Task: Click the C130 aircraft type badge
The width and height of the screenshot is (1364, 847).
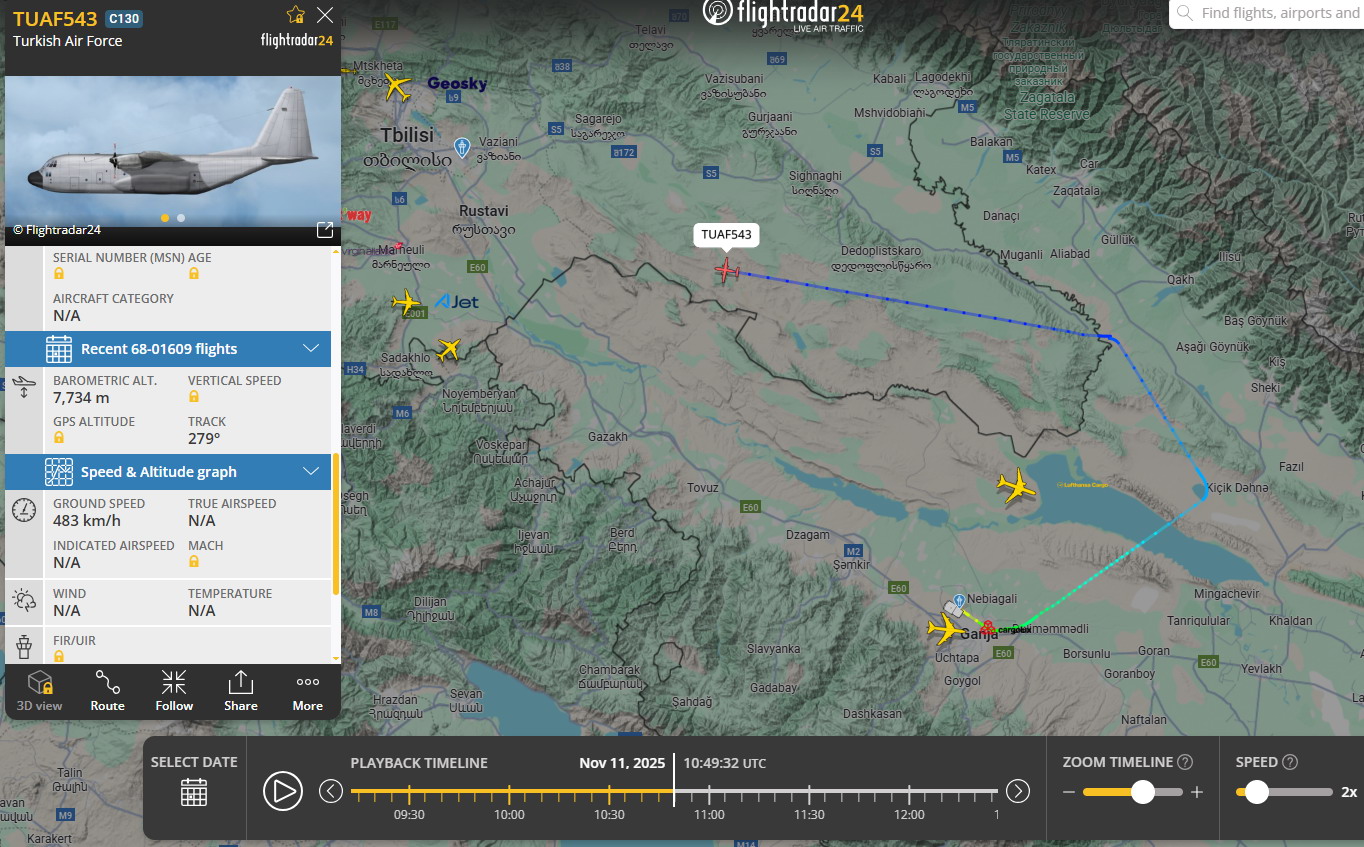Action: [x=123, y=18]
